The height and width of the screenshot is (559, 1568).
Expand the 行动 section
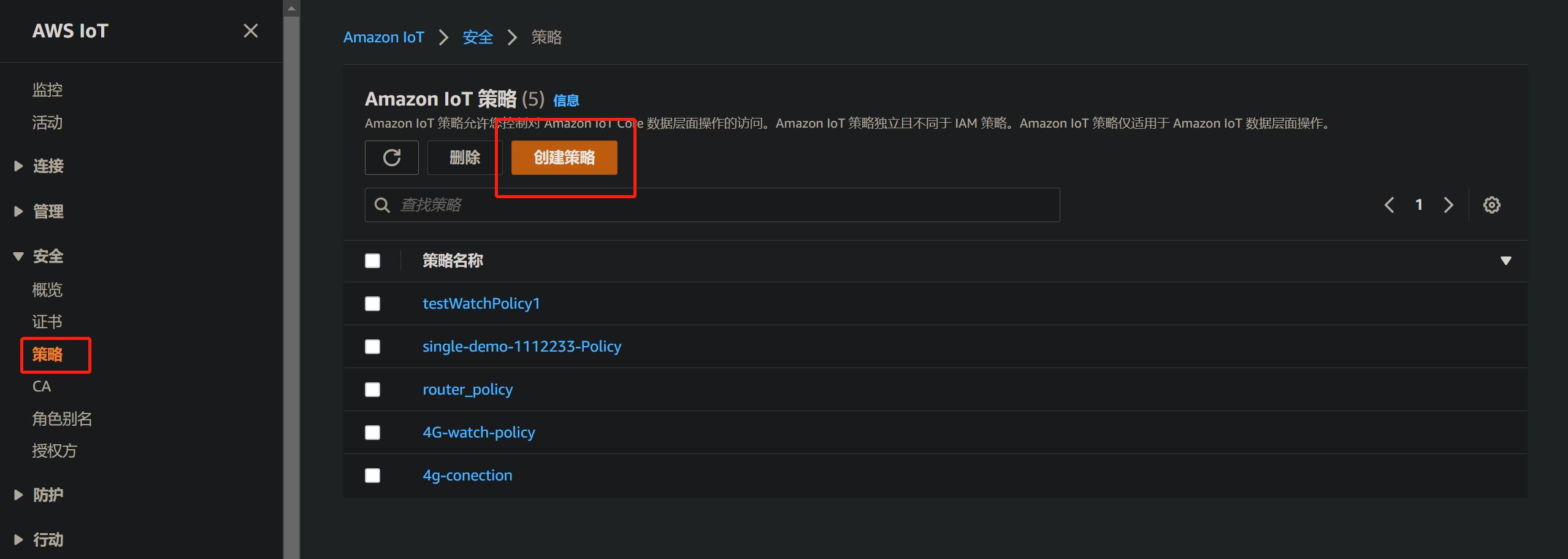18,539
